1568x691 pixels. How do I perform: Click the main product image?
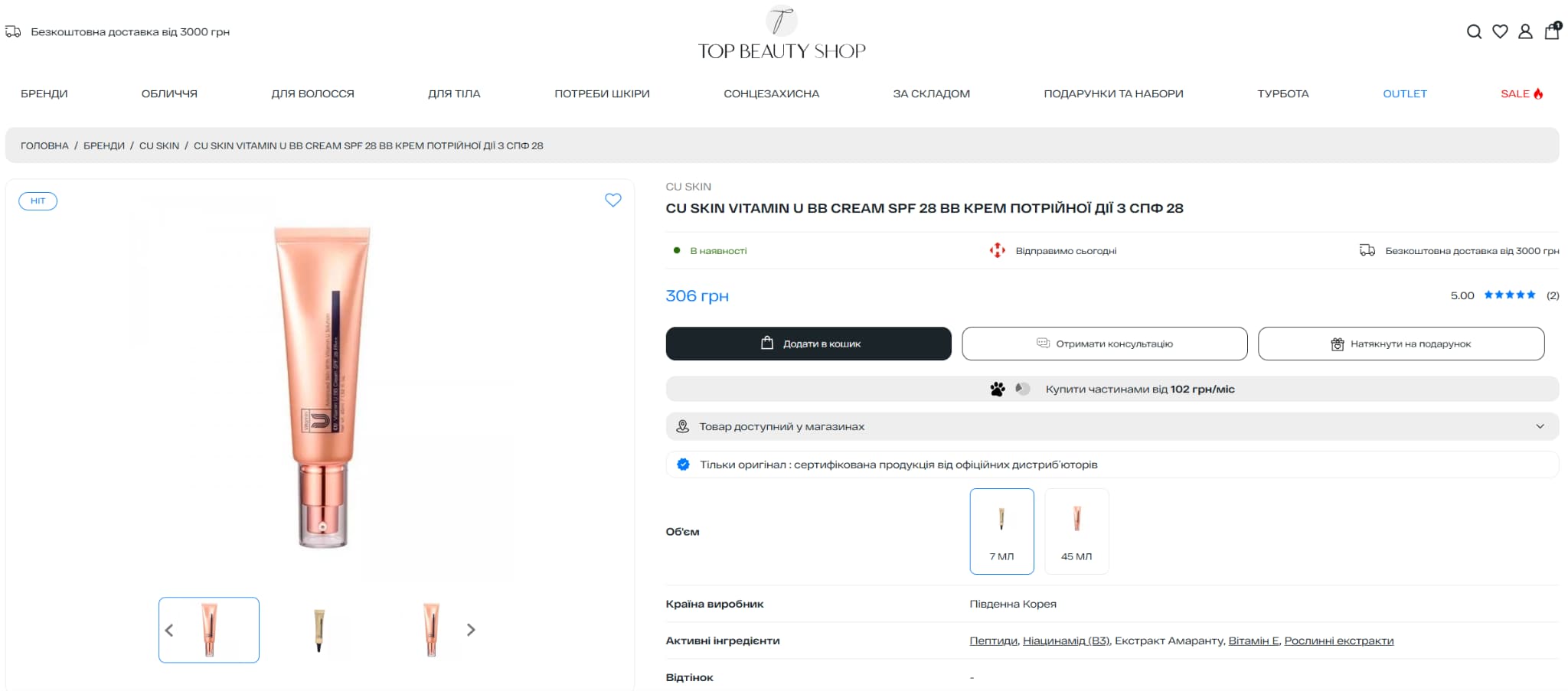322,386
